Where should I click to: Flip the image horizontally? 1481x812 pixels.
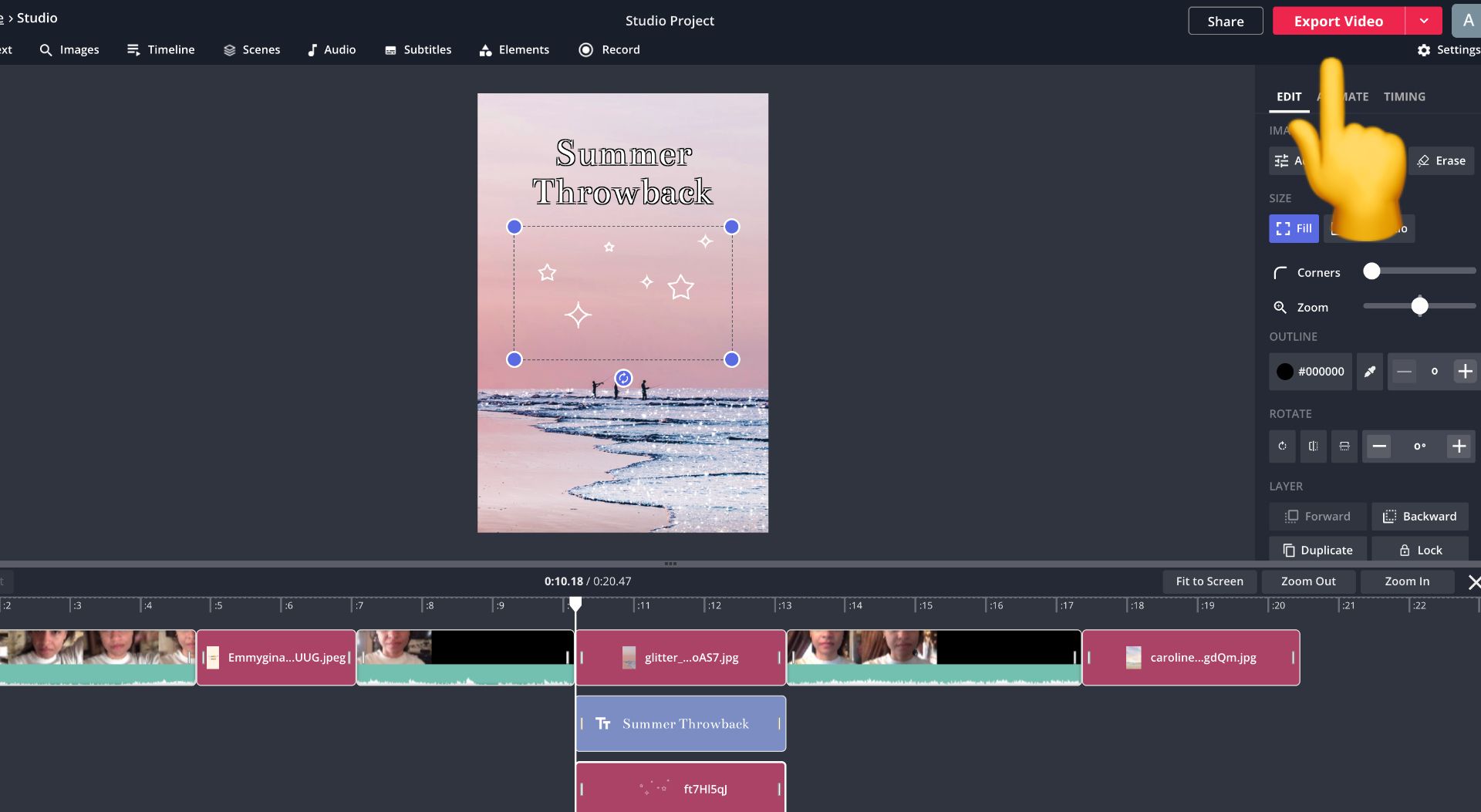(x=1313, y=446)
